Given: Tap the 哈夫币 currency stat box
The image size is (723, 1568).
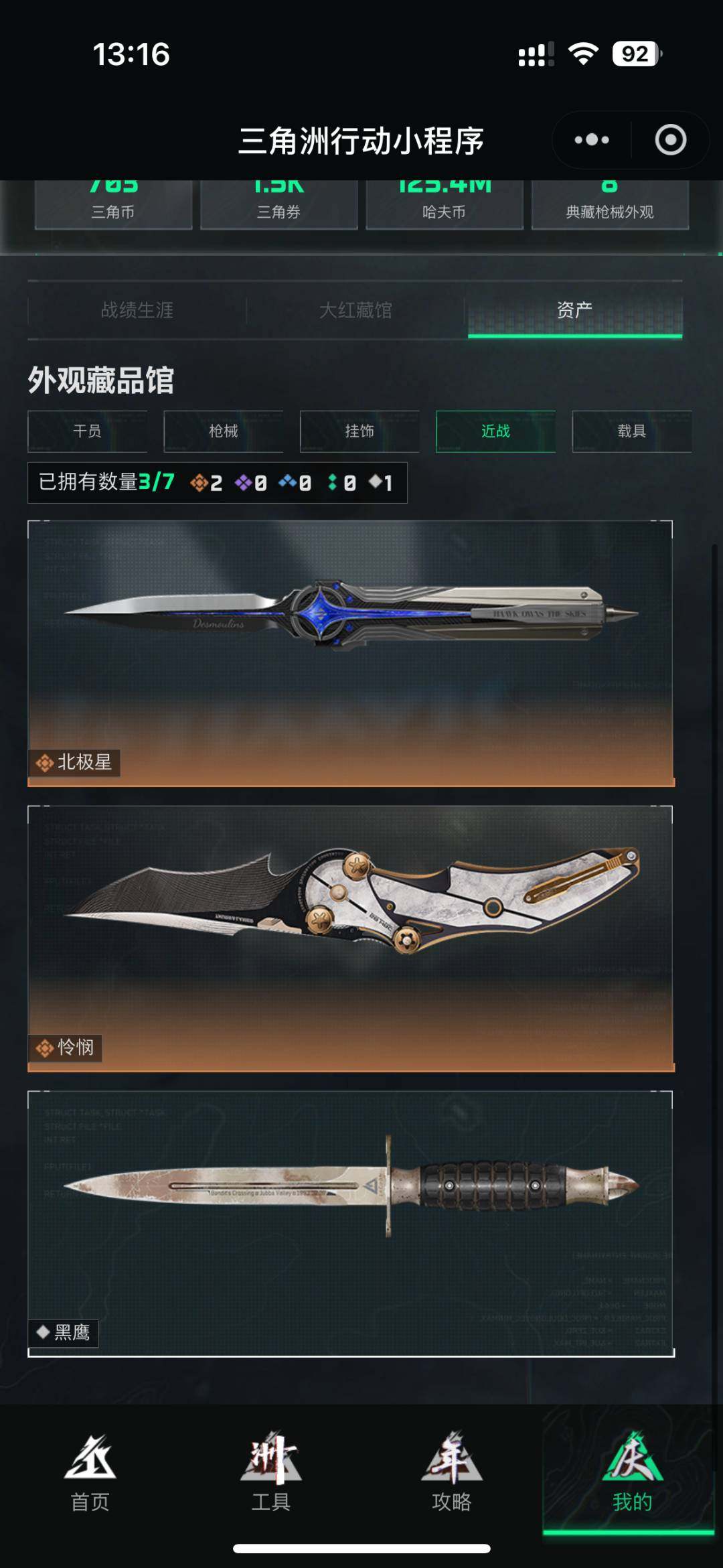Looking at the screenshot, I should click(x=445, y=204).
